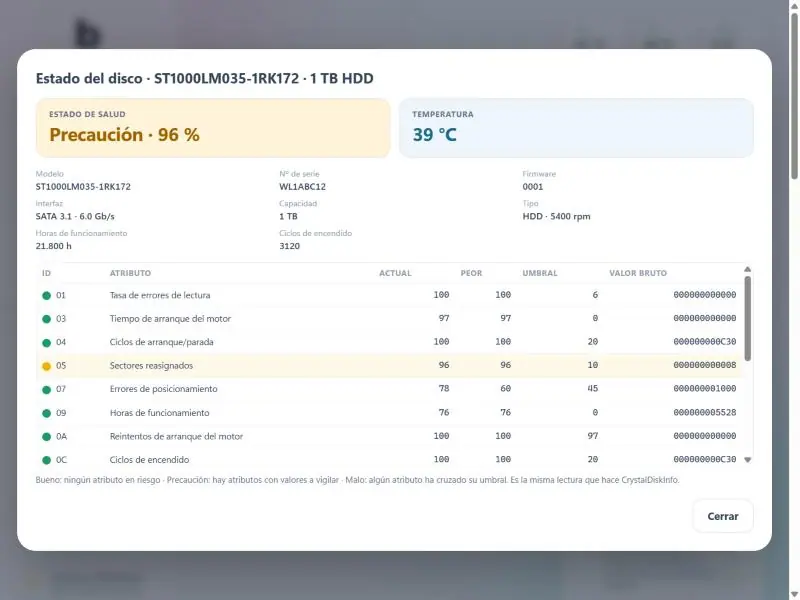800x600 pixels.
Task: Click raw value 000000001000 for positioning errors
Action: 705,389
